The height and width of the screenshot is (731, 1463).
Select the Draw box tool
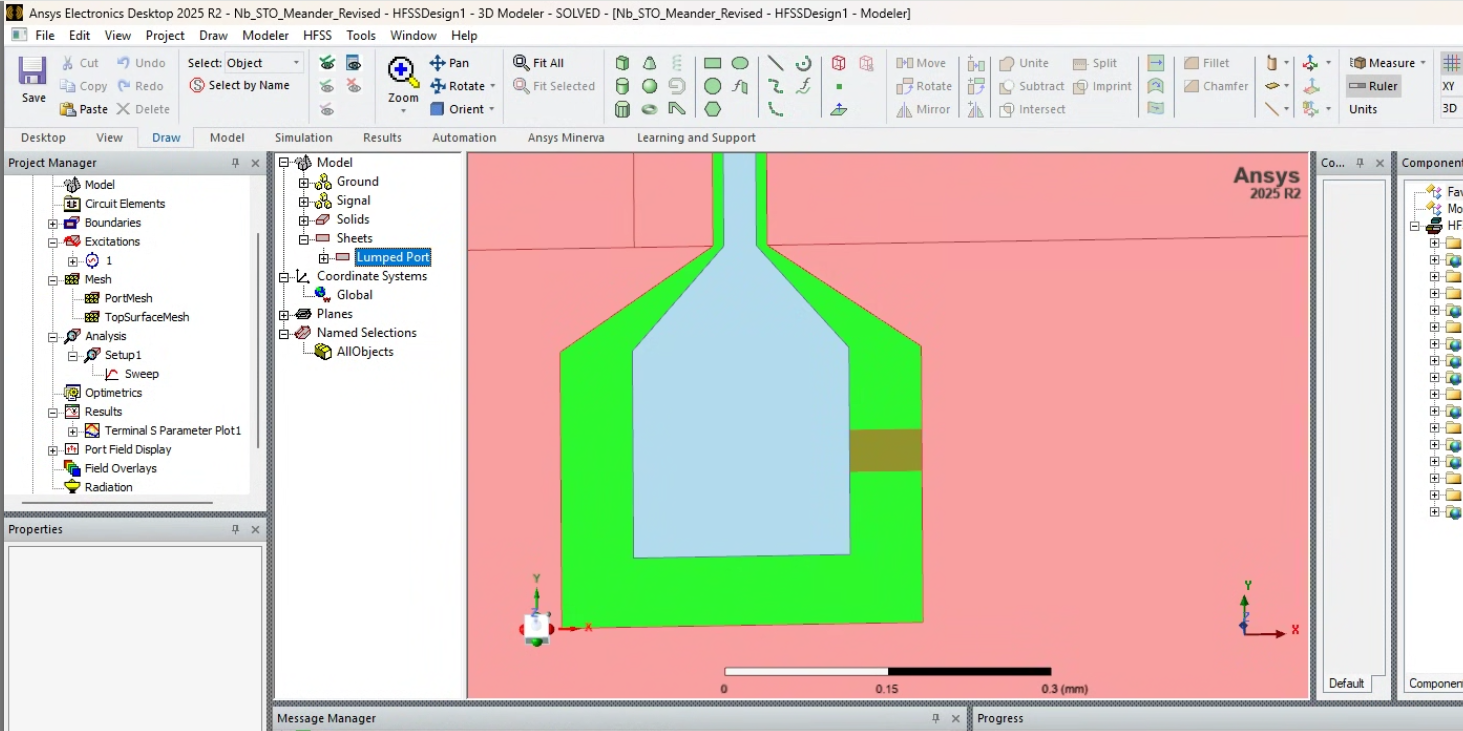pos(622,63)
